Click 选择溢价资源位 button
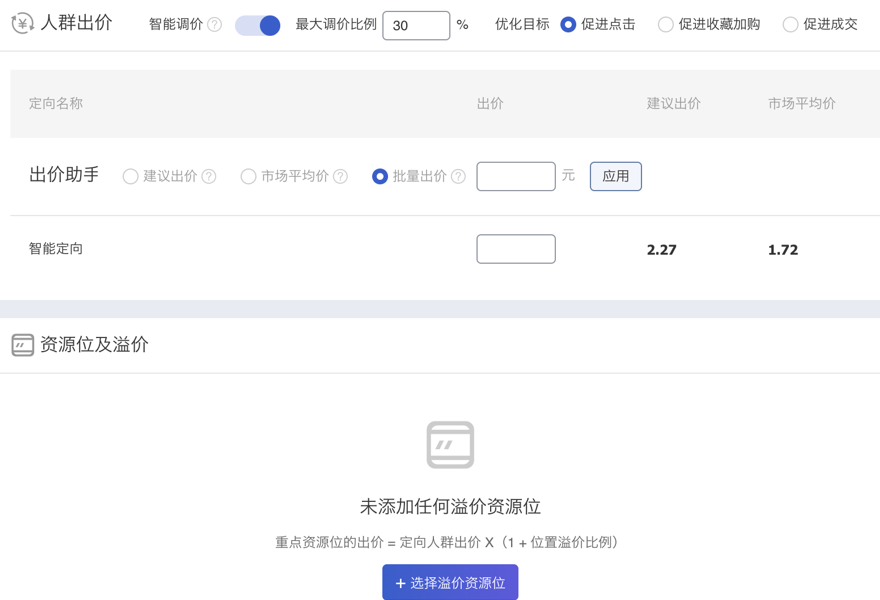The width and height of the screenshot is (880, 600). point(450,583)
